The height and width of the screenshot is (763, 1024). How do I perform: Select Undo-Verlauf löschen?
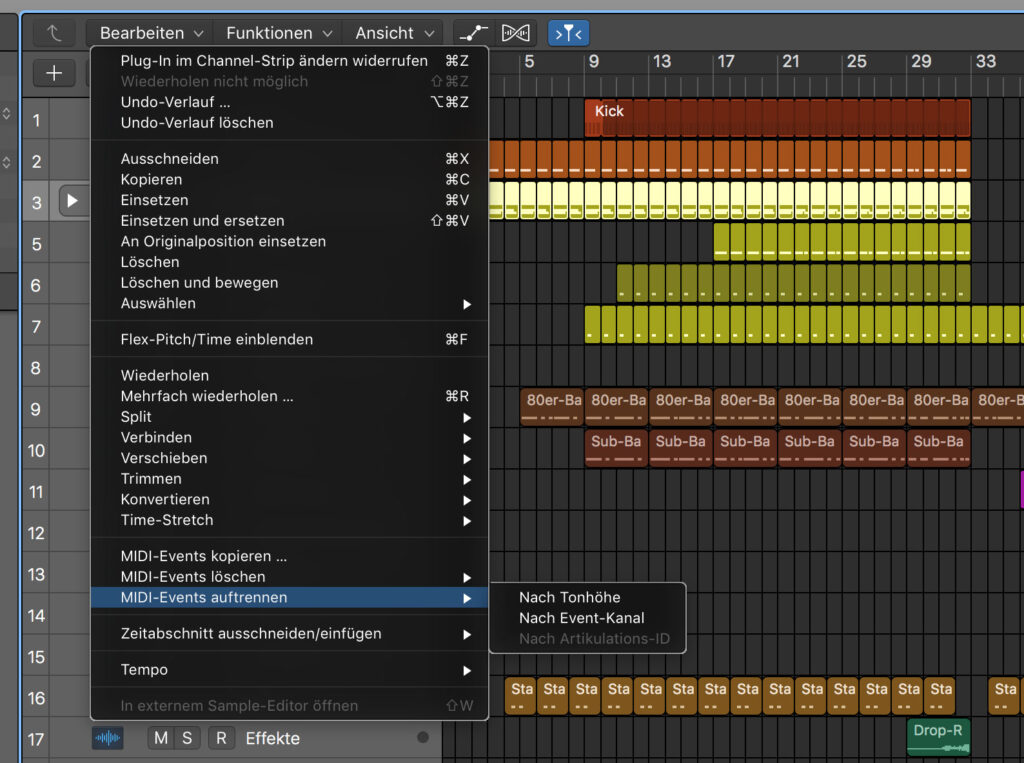pyautogui.click(x=289, y=123)
